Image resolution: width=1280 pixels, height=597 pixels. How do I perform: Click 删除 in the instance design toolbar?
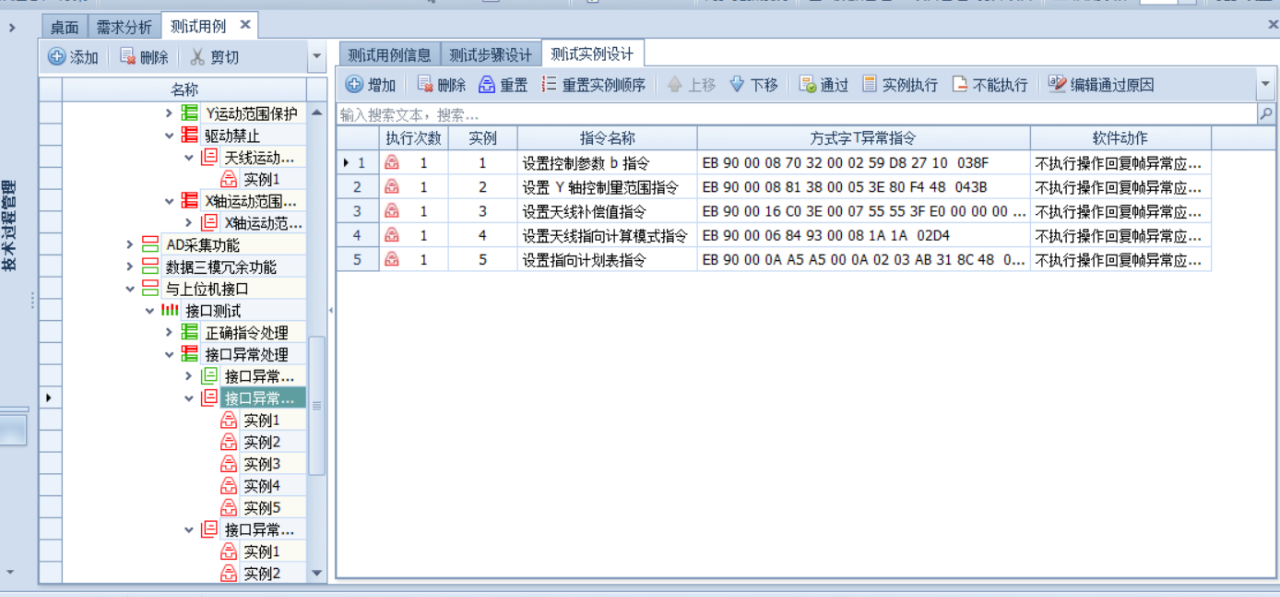[441, 85]
